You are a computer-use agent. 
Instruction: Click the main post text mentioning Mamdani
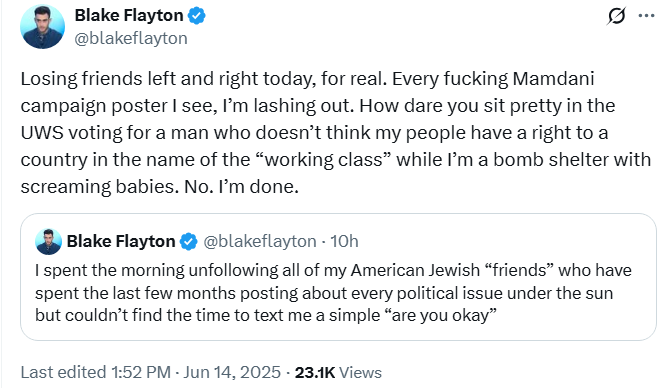click(336, 132)
